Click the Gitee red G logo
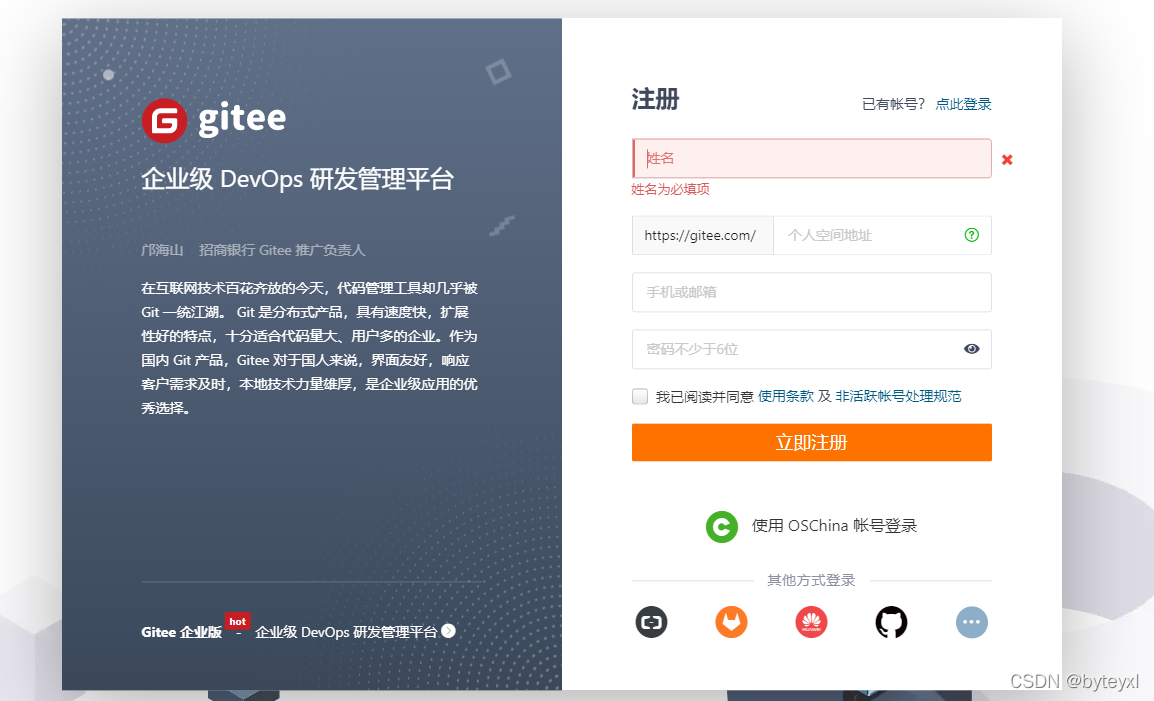 click(164, 121)
